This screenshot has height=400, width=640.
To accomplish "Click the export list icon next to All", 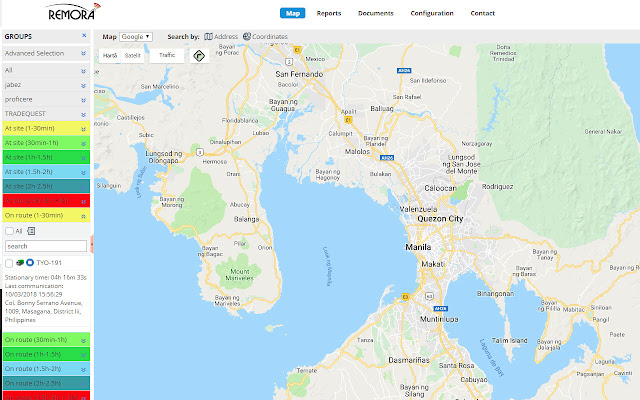I will [31, 231].
